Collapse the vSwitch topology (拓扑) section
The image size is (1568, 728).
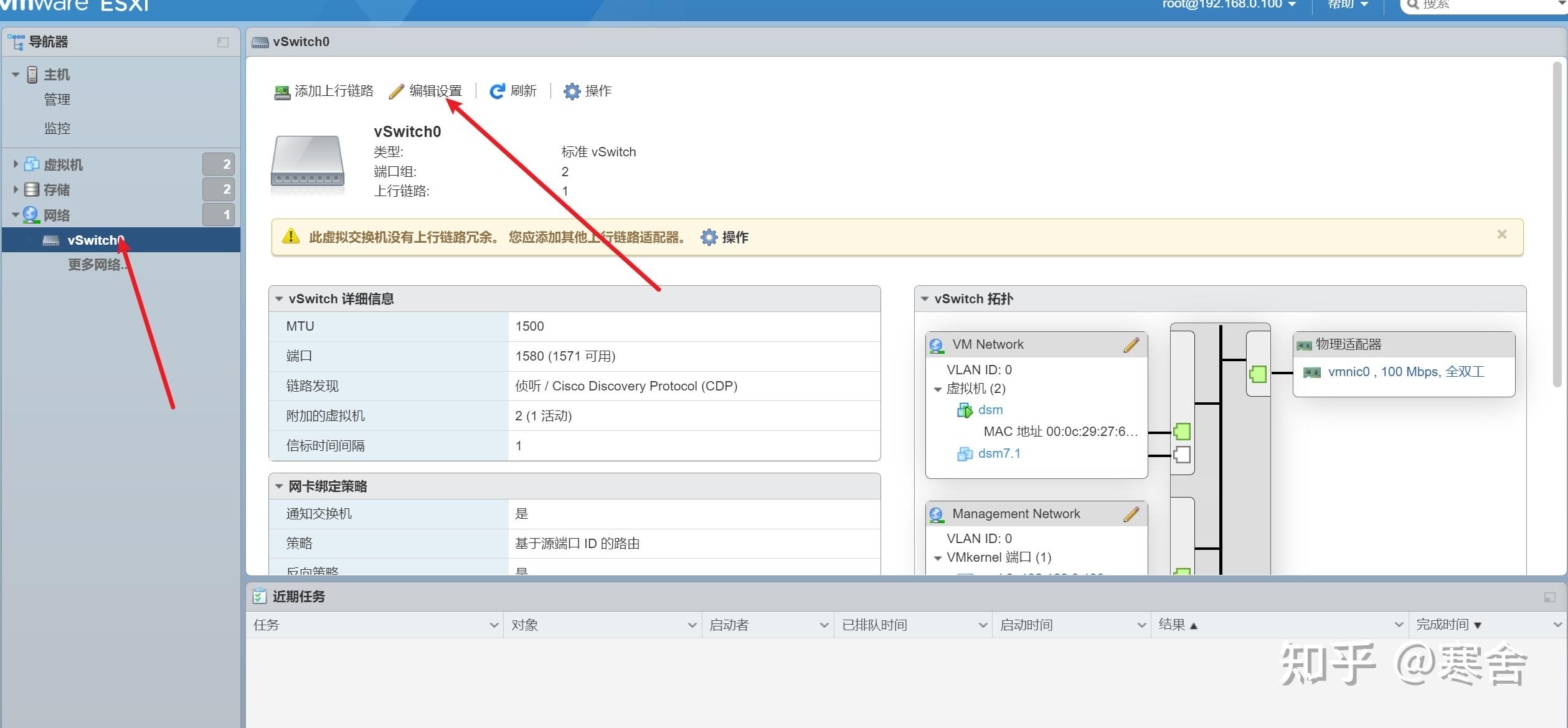pyautogui.click(x=925, y=299)
